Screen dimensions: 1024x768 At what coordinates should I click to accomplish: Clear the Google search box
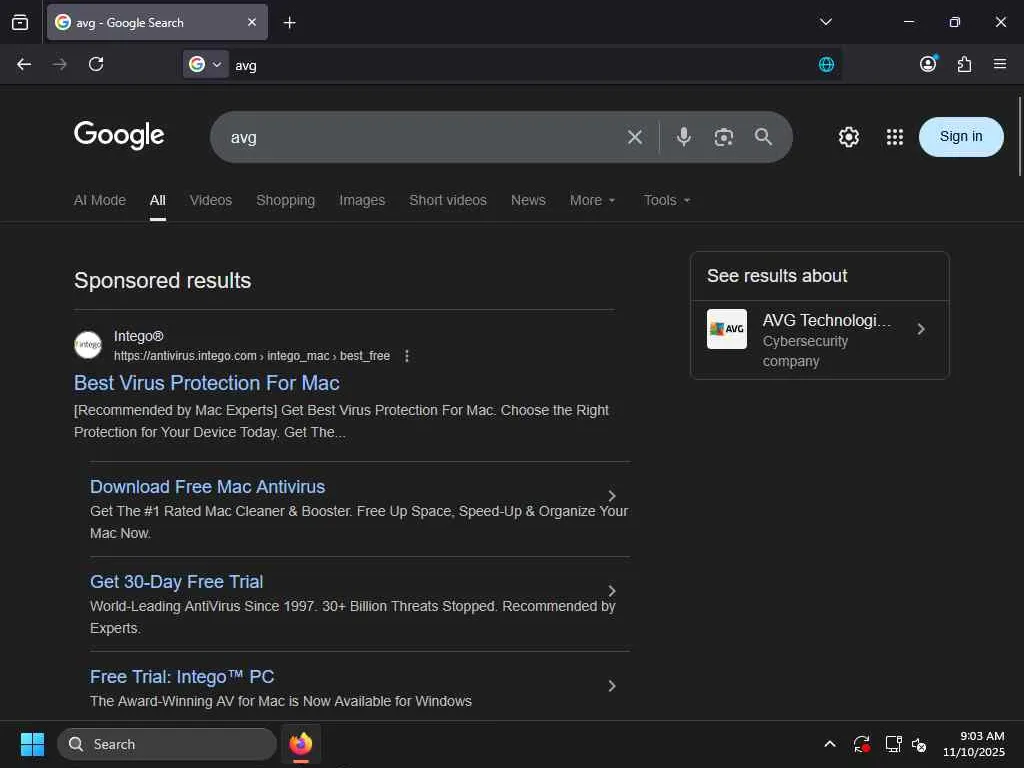(x=634, y=137)
